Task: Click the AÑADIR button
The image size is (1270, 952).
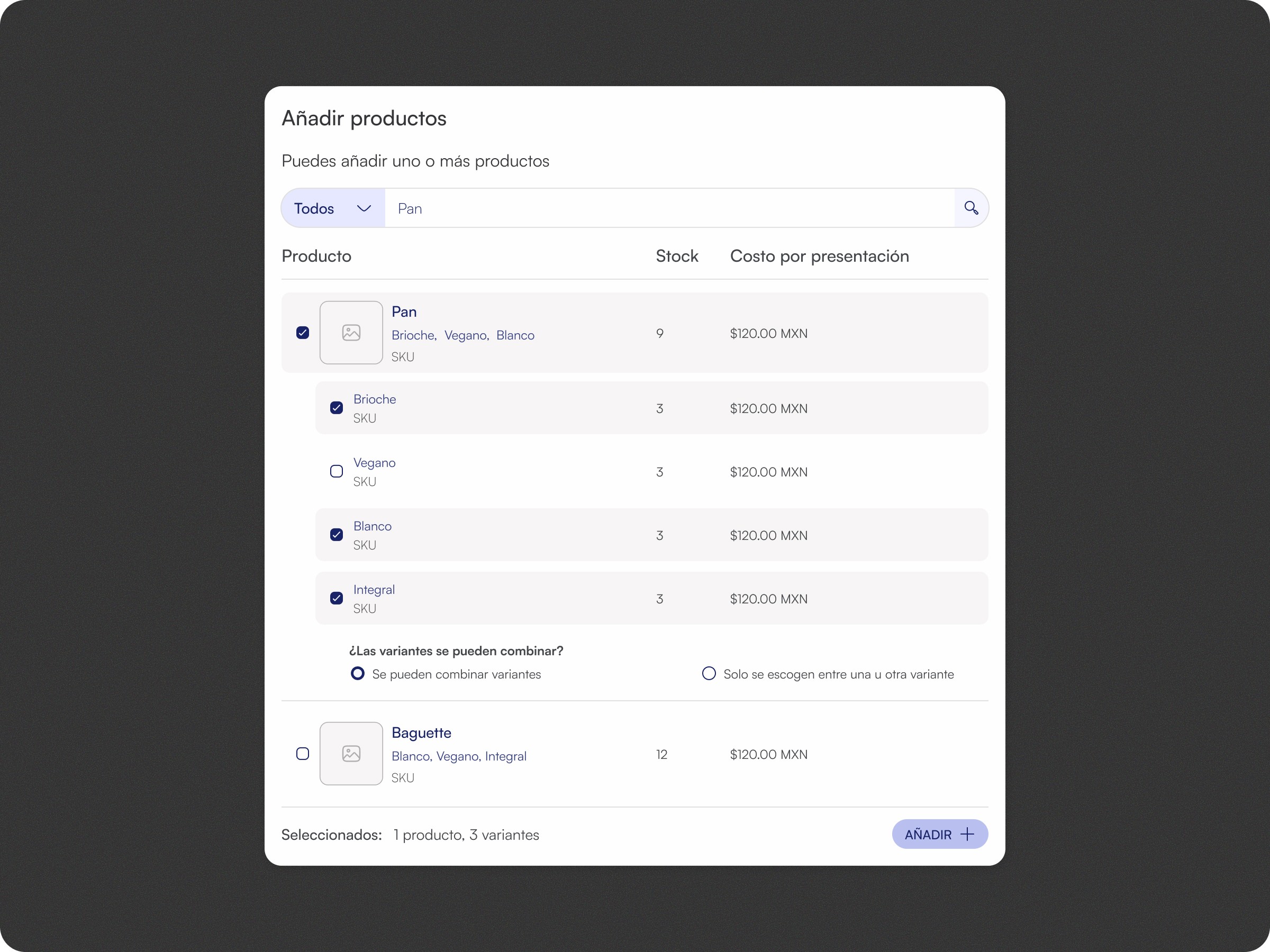Action: click(x=939, y=835)
